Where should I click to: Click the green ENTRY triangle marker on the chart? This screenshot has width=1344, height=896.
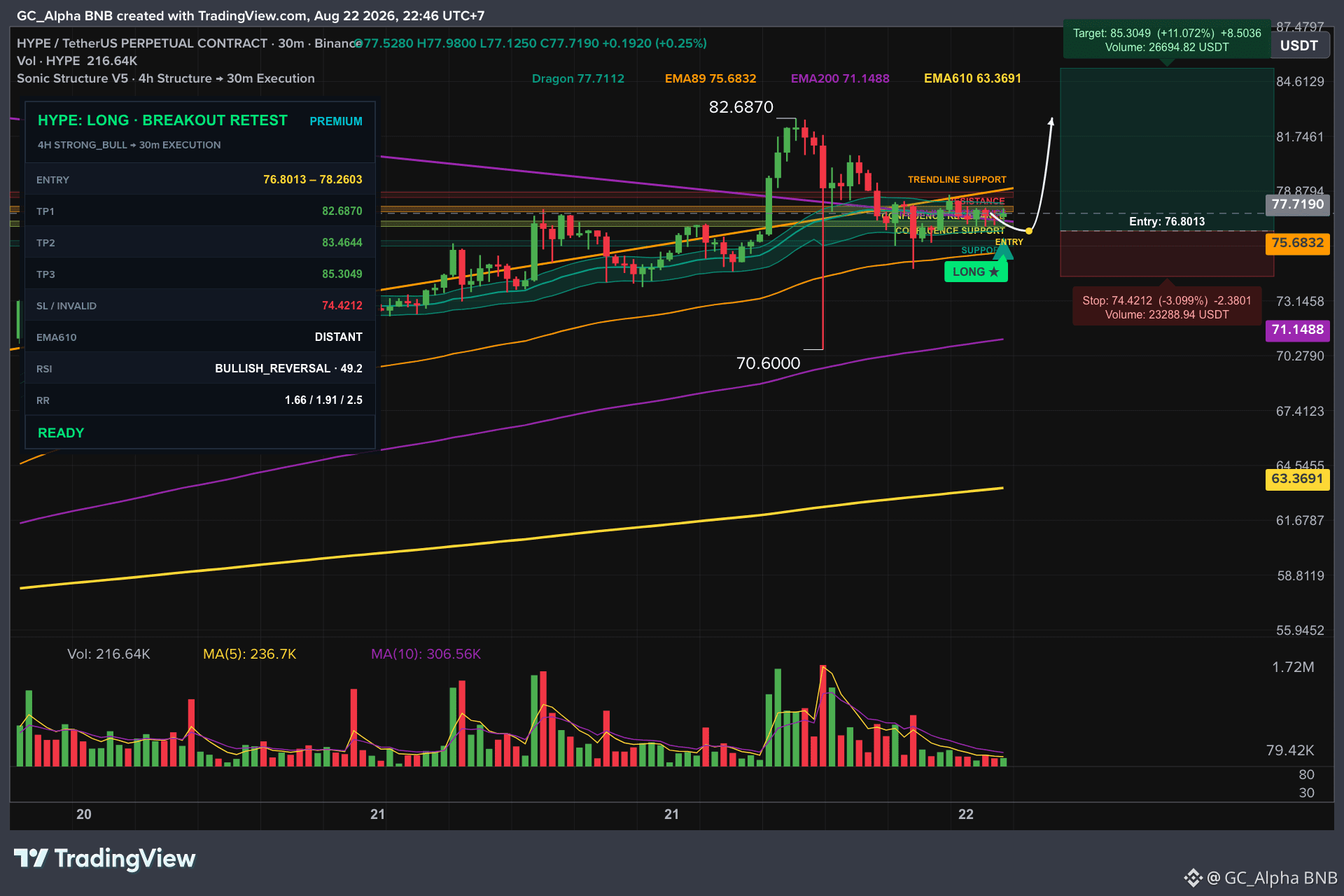1004,251
